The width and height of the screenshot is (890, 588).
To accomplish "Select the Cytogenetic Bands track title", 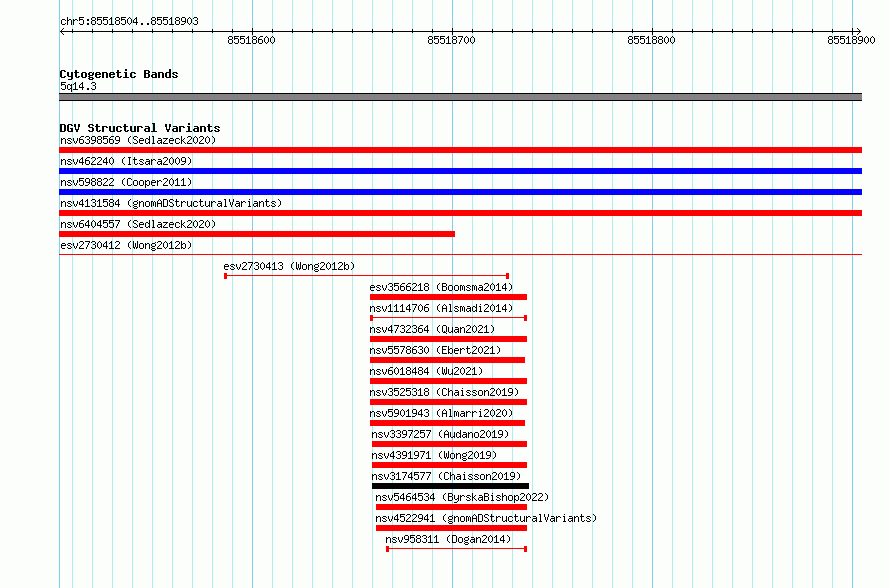I will 119,74.
